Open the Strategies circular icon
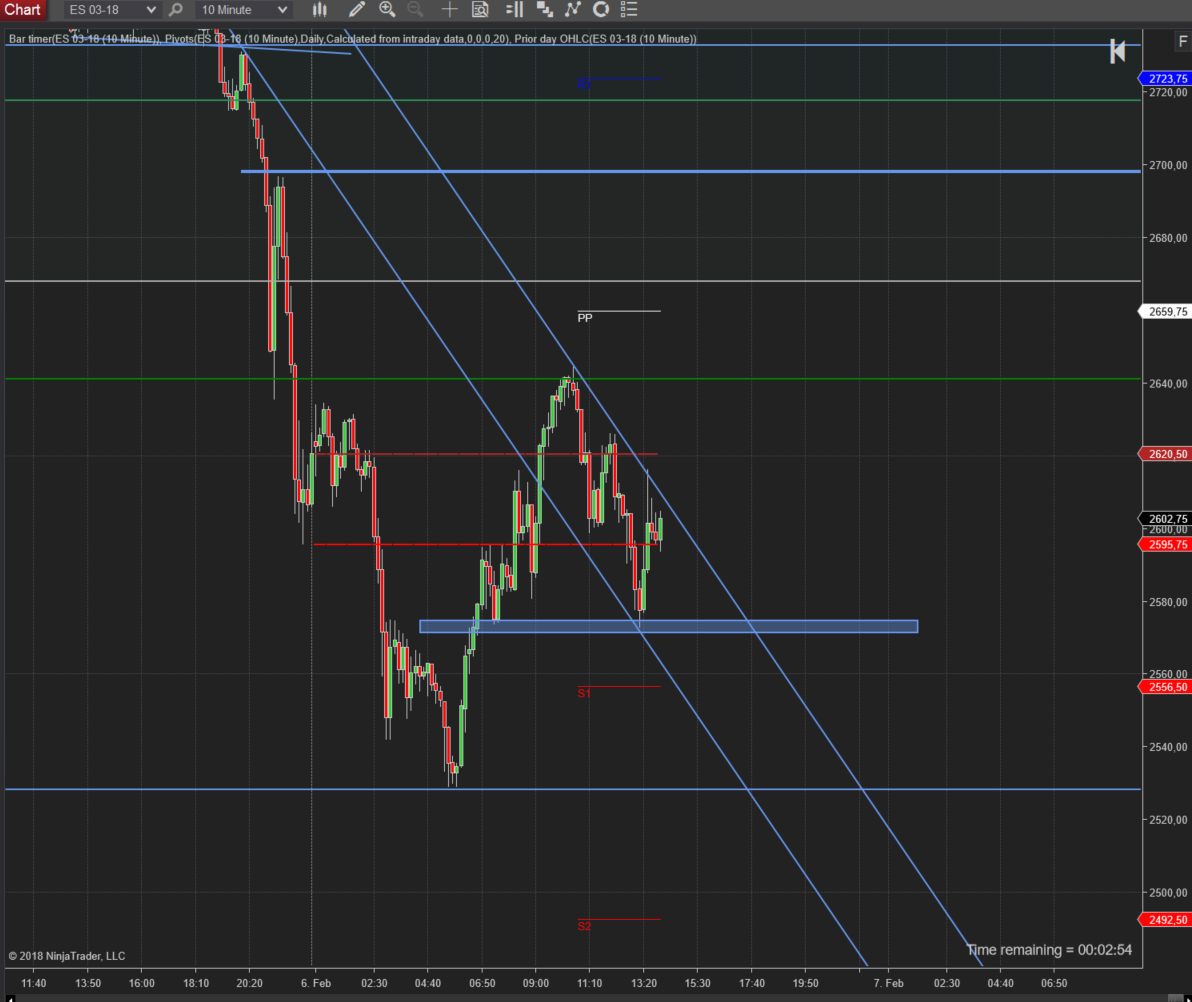Viewport: 1192px width, 1002px height. [x=601, y=10]
